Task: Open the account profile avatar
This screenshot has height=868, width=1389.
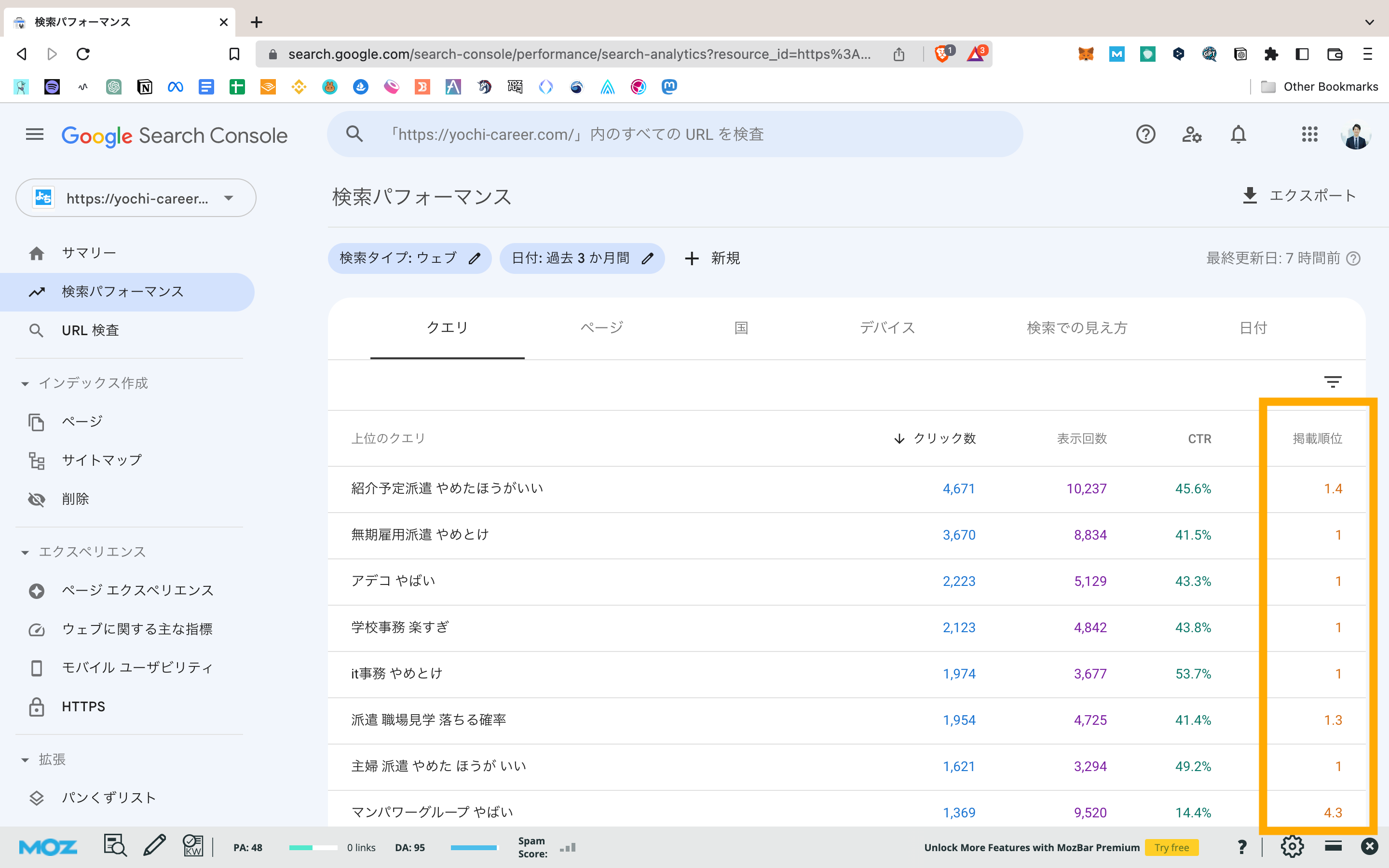Action: pos(1356,135)
